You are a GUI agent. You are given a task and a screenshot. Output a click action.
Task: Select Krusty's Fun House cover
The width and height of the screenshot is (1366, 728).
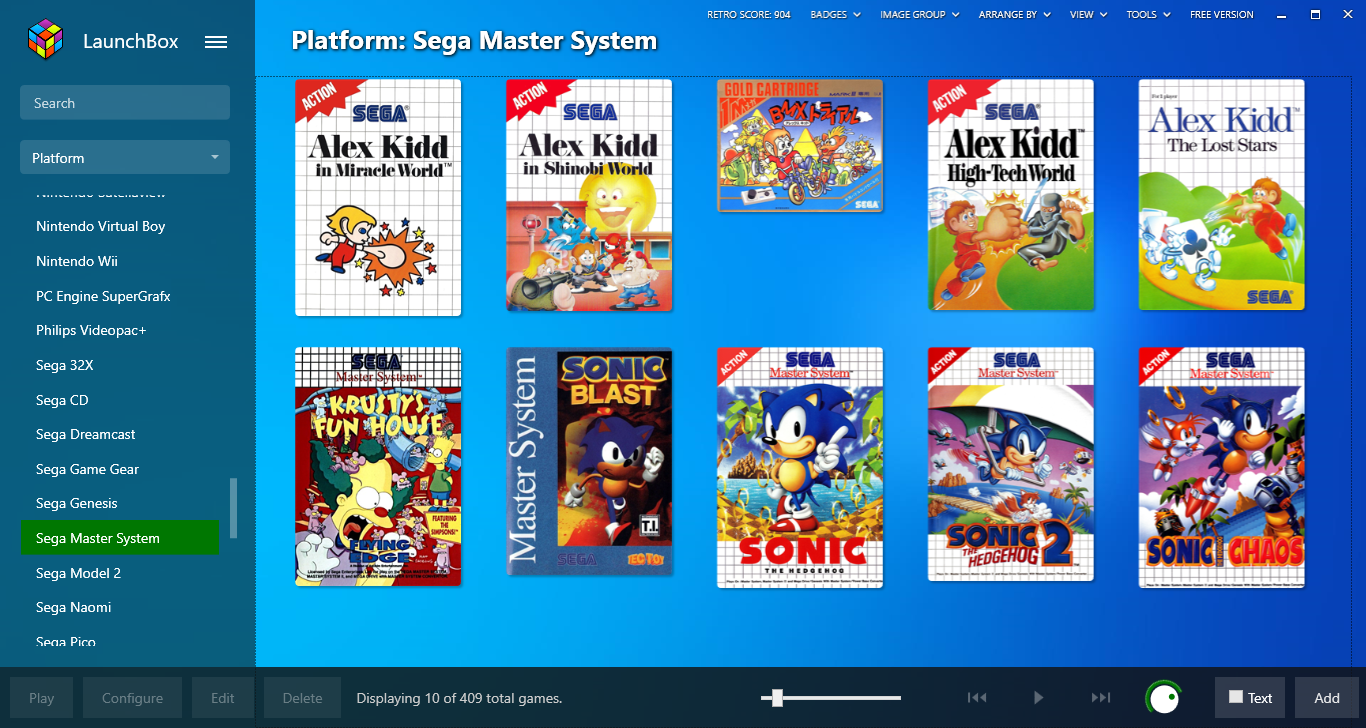pos(378,467)
